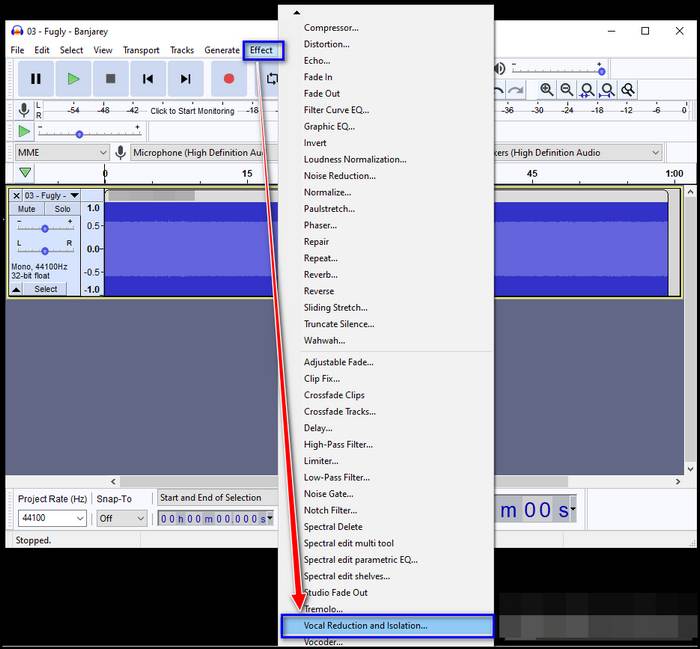
Task: Click the green Play button
Action: [73, 79]
